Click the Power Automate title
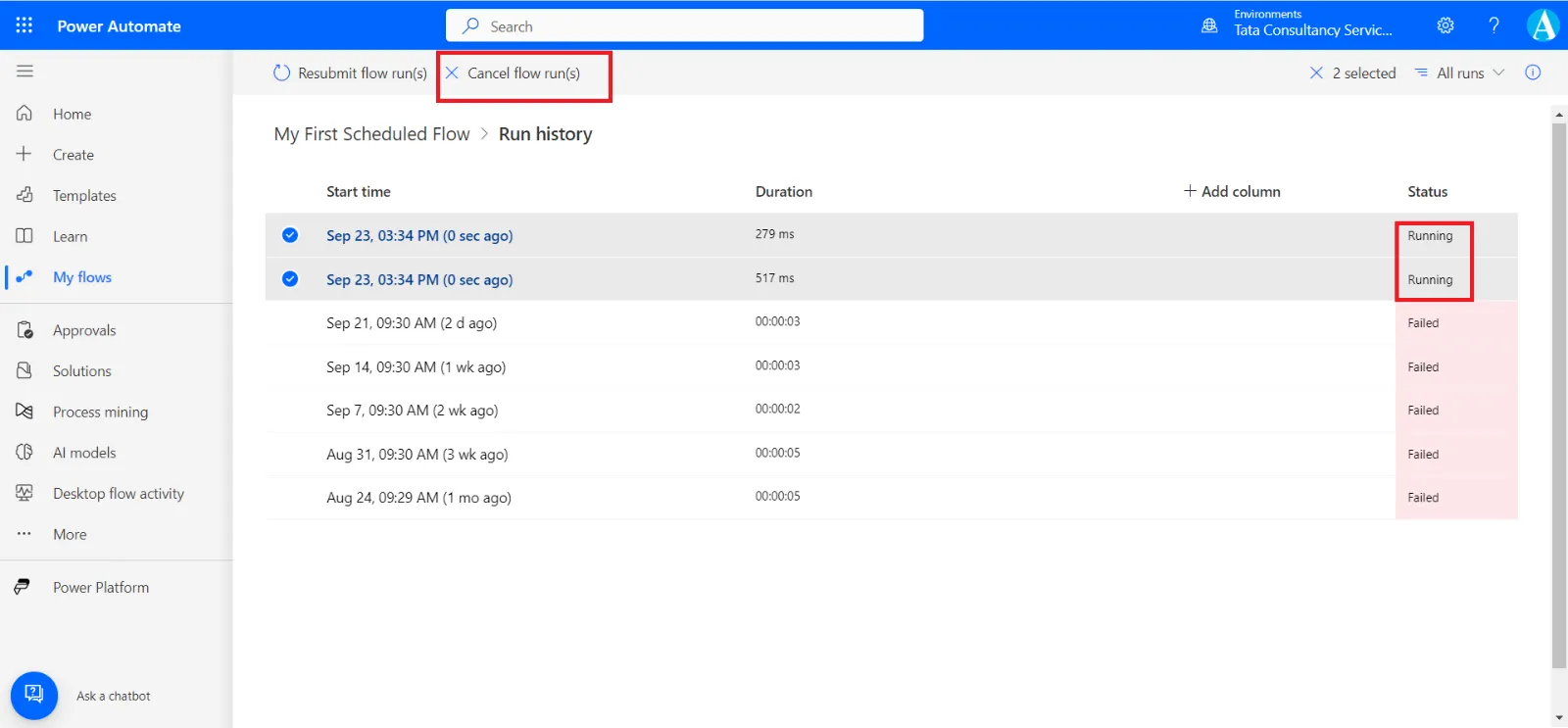This screenshot has height=728, width=1568. tap(119, 26)
